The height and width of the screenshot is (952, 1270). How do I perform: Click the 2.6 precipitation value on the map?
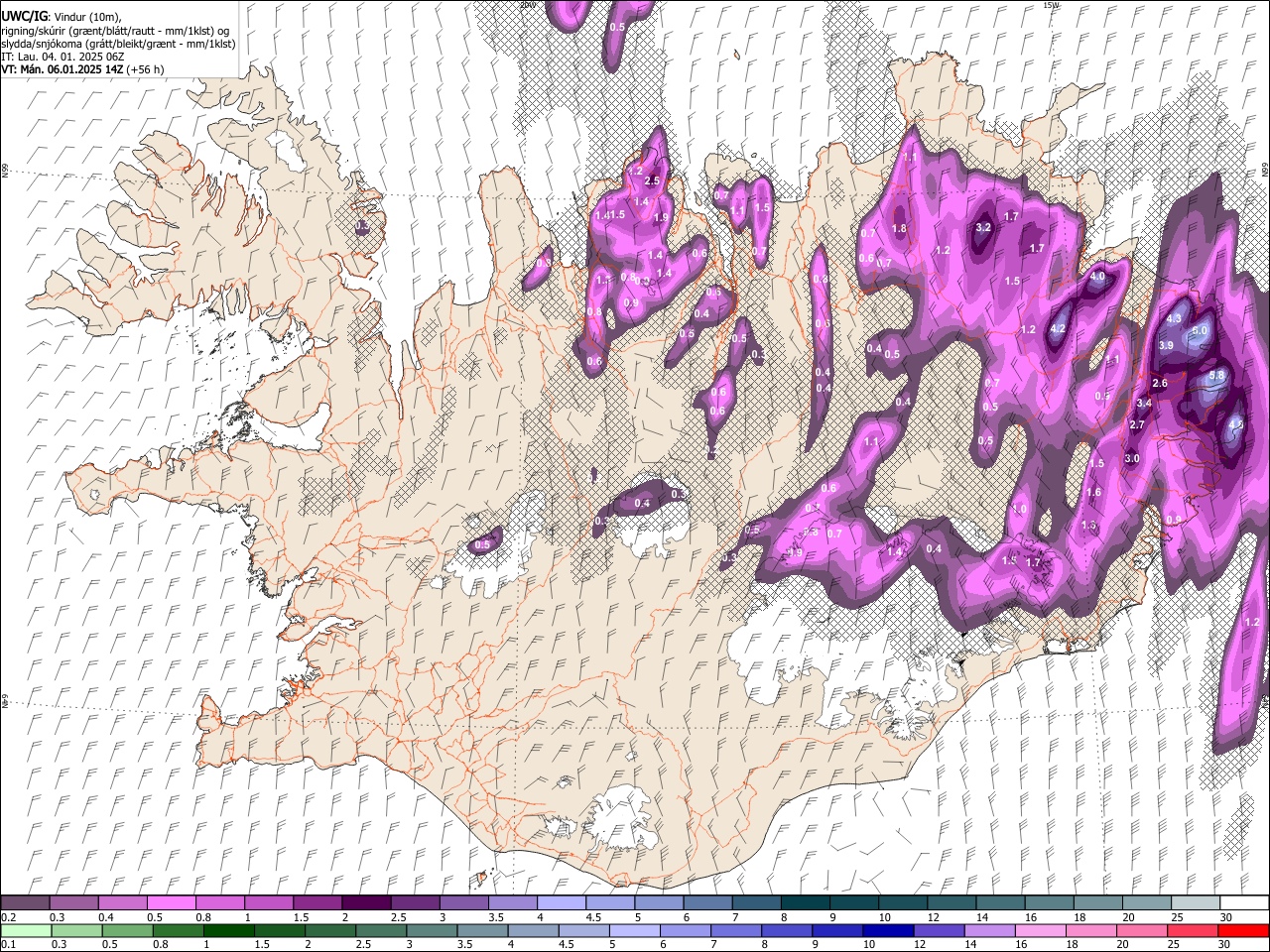pos(1160,383)
